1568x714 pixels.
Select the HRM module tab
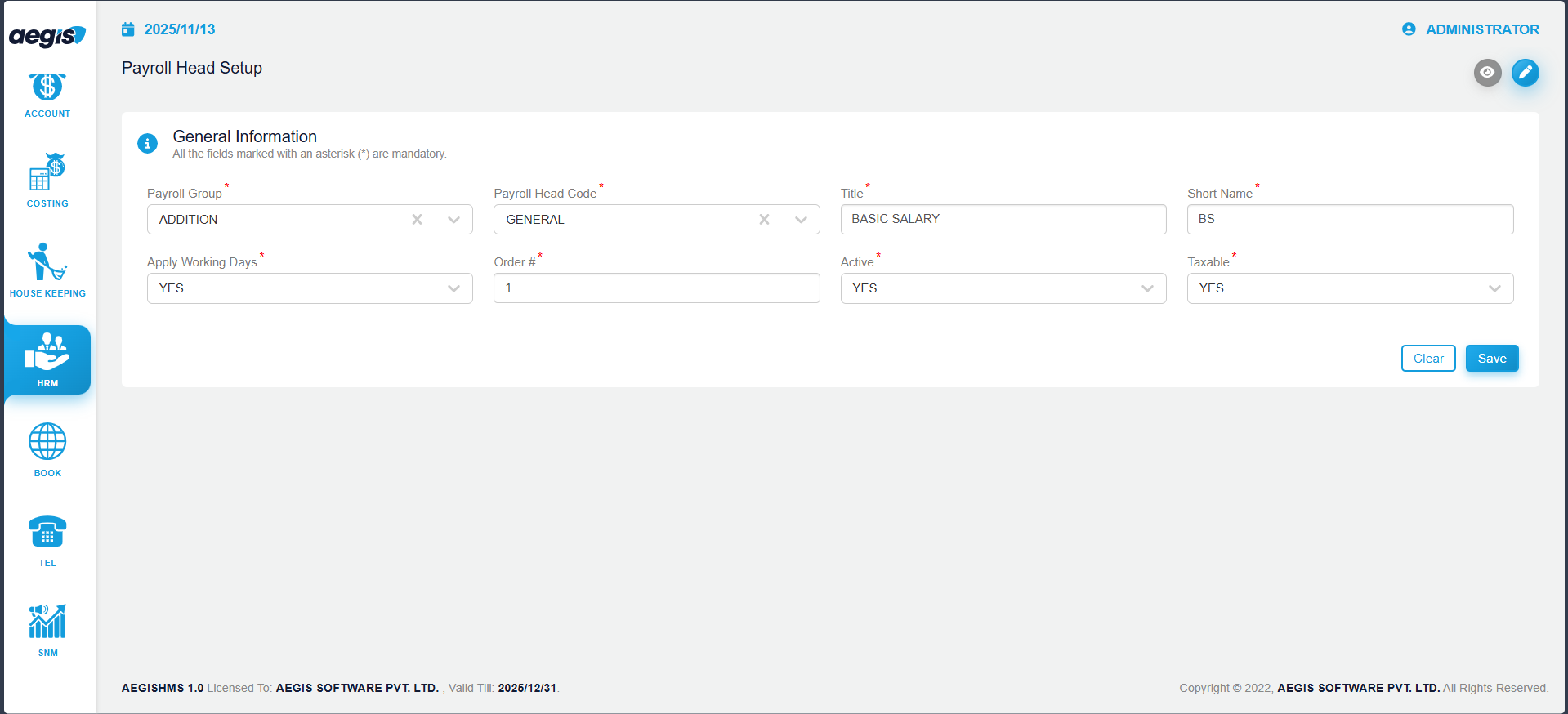click(x=47, y=360)
